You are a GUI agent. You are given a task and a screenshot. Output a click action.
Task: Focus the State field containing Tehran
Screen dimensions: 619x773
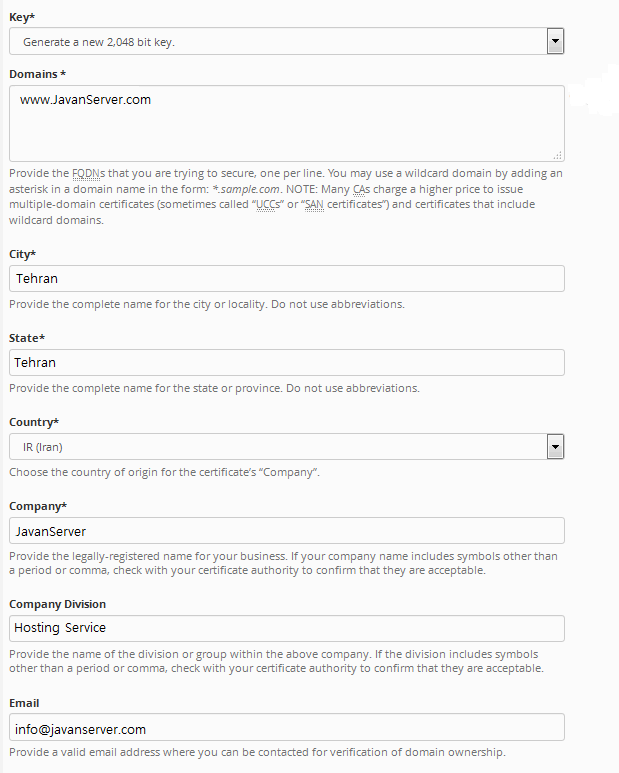pyautogui.click(x=286, y=362)
